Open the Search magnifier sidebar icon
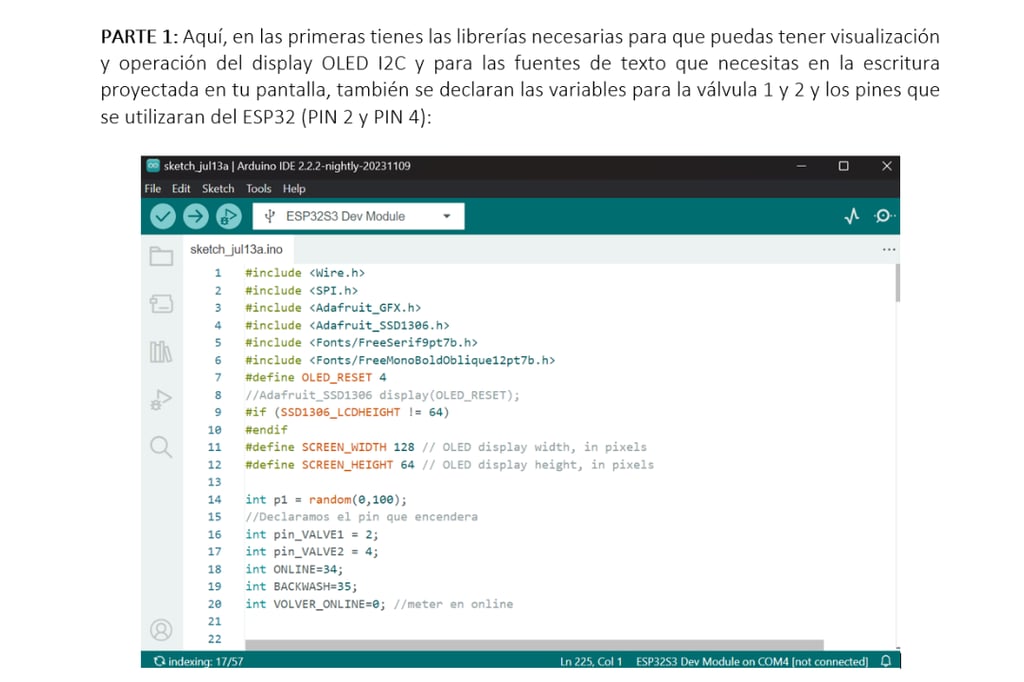 click(x=161, y=447)
